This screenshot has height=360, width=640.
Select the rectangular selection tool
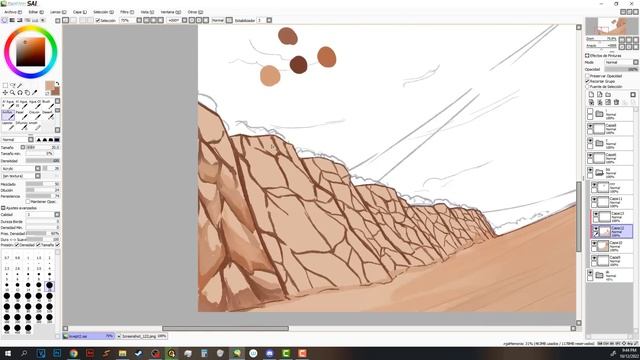pos(5,85)
